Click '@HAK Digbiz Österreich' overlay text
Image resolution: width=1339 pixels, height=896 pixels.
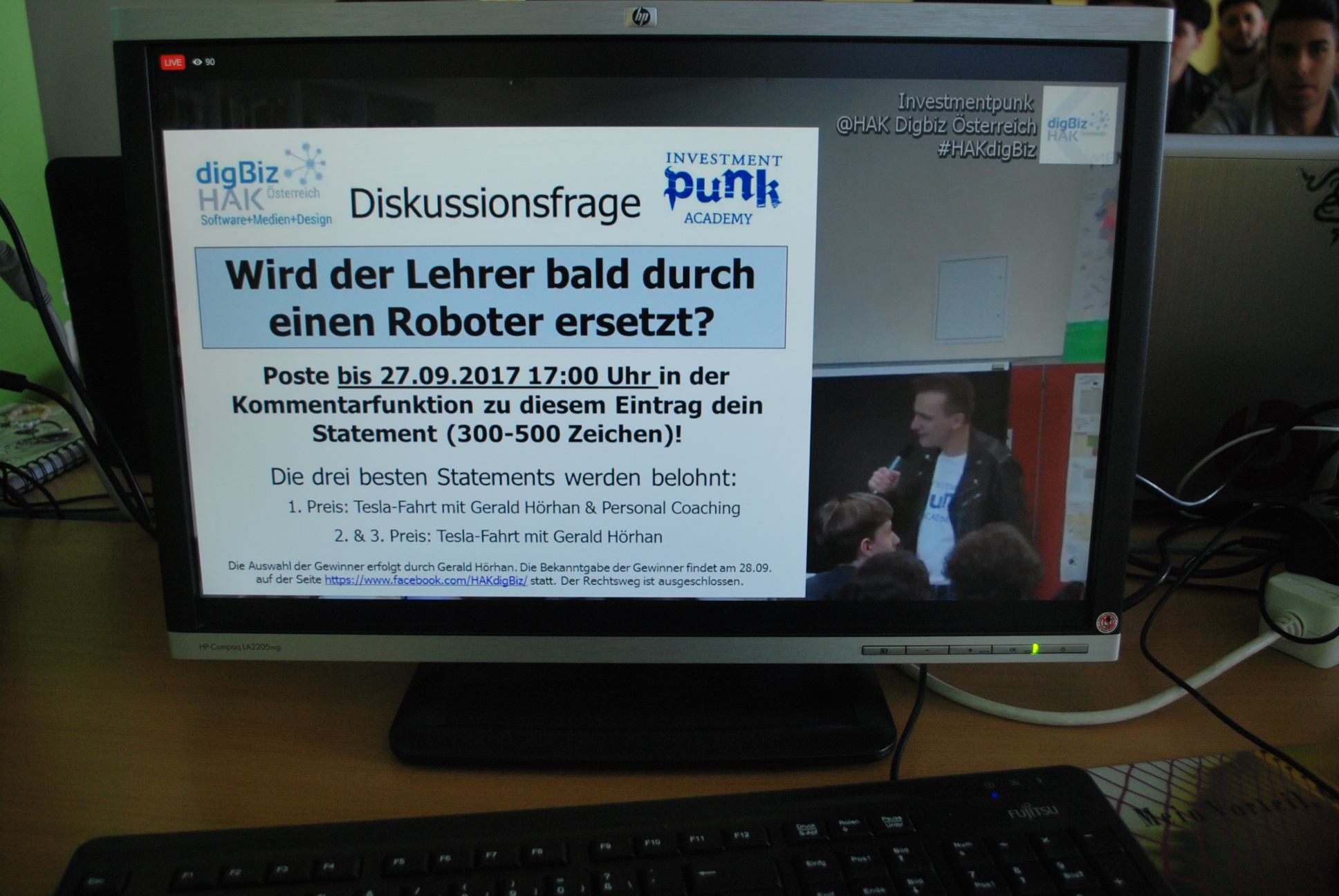(936, 126)
